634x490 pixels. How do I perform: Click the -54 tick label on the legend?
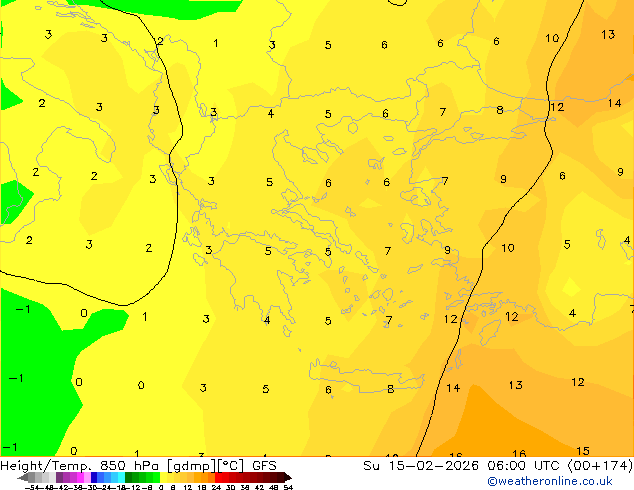coord(32,488)
